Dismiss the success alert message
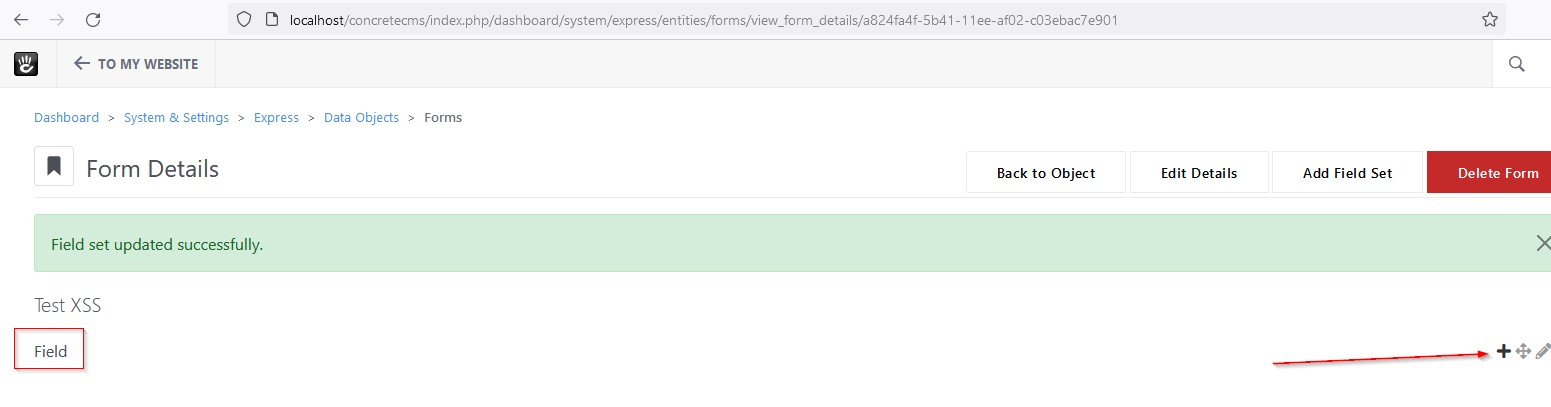Image resolution: width=1551 pixels, height=407 pixels. (x=1543, y=243)
